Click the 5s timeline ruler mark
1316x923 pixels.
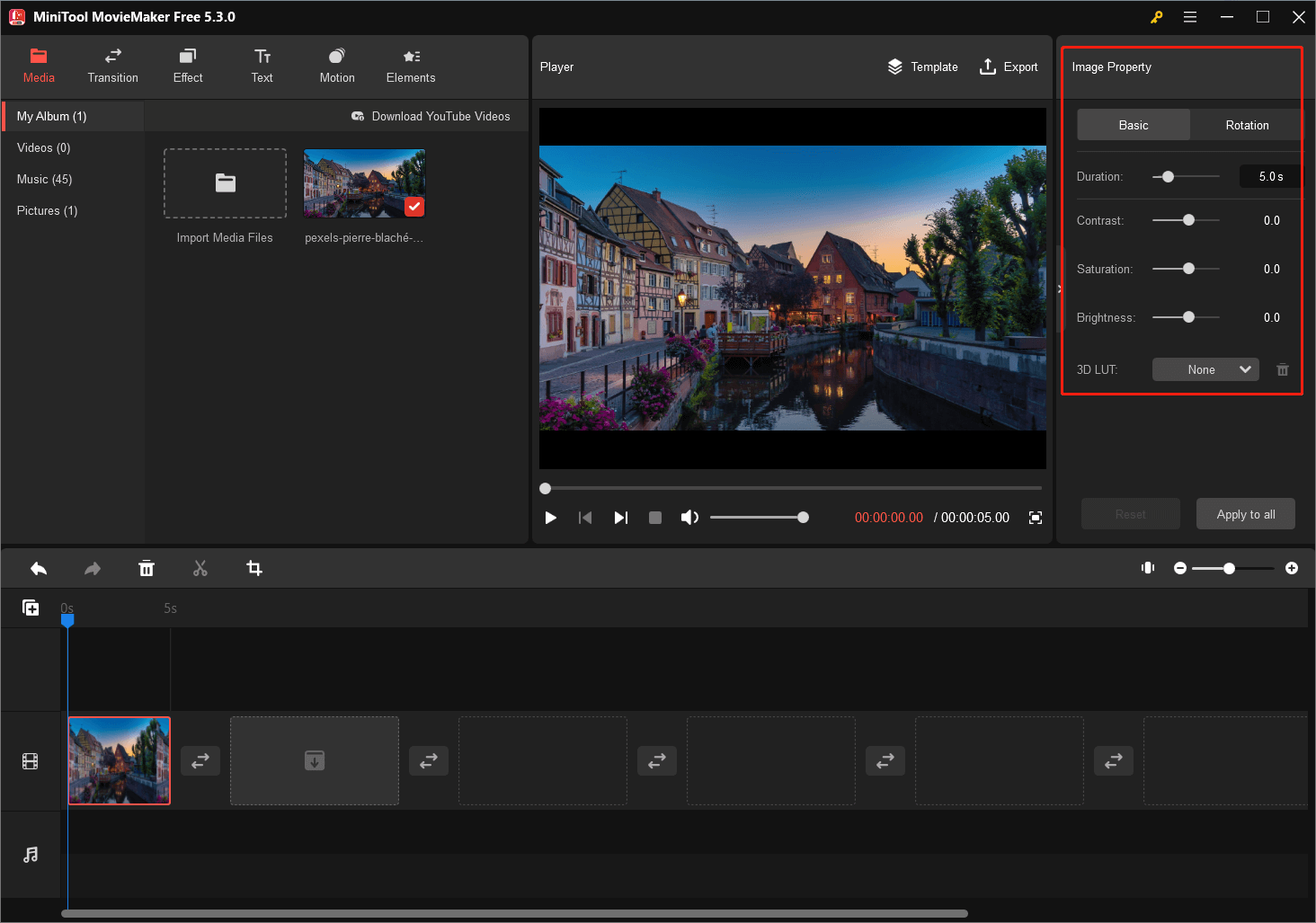[170, 608]
